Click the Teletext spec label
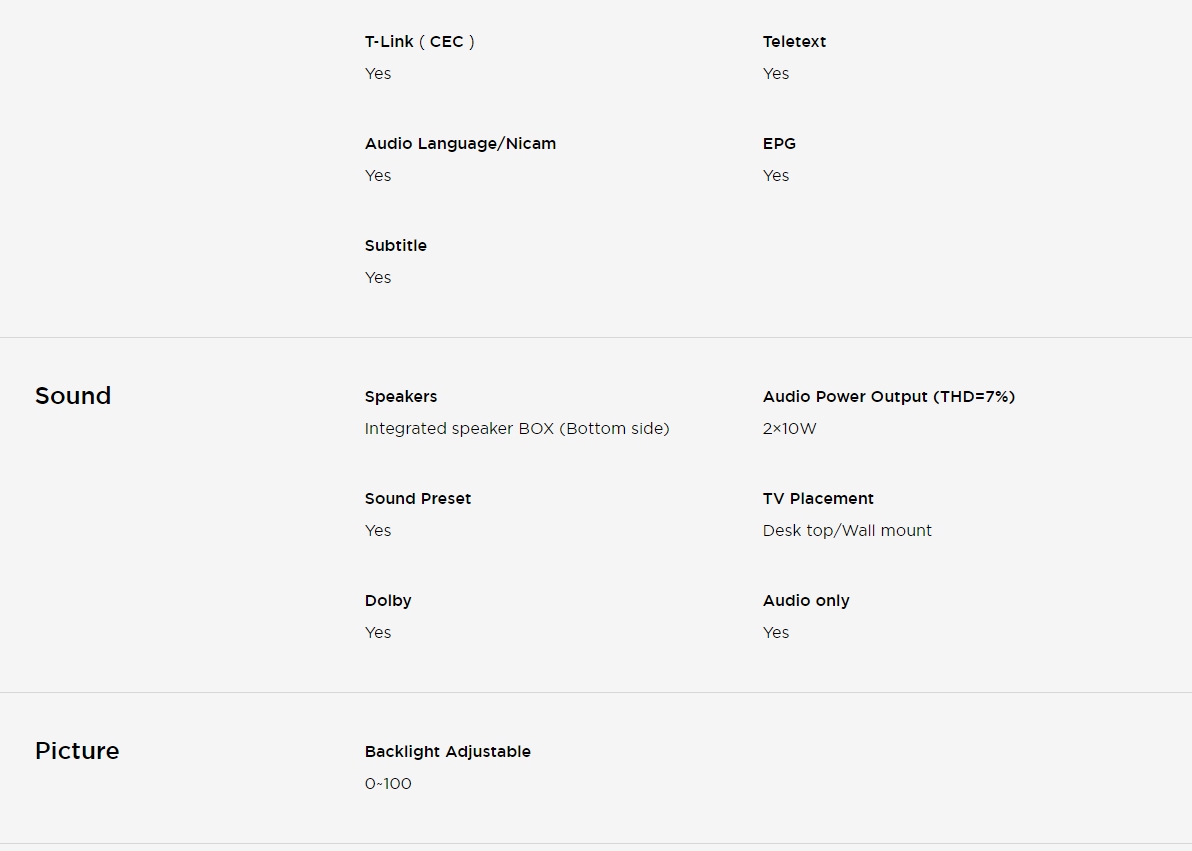Image resolution: width=1192 pixels, height=851 pixels. point(794,42)
